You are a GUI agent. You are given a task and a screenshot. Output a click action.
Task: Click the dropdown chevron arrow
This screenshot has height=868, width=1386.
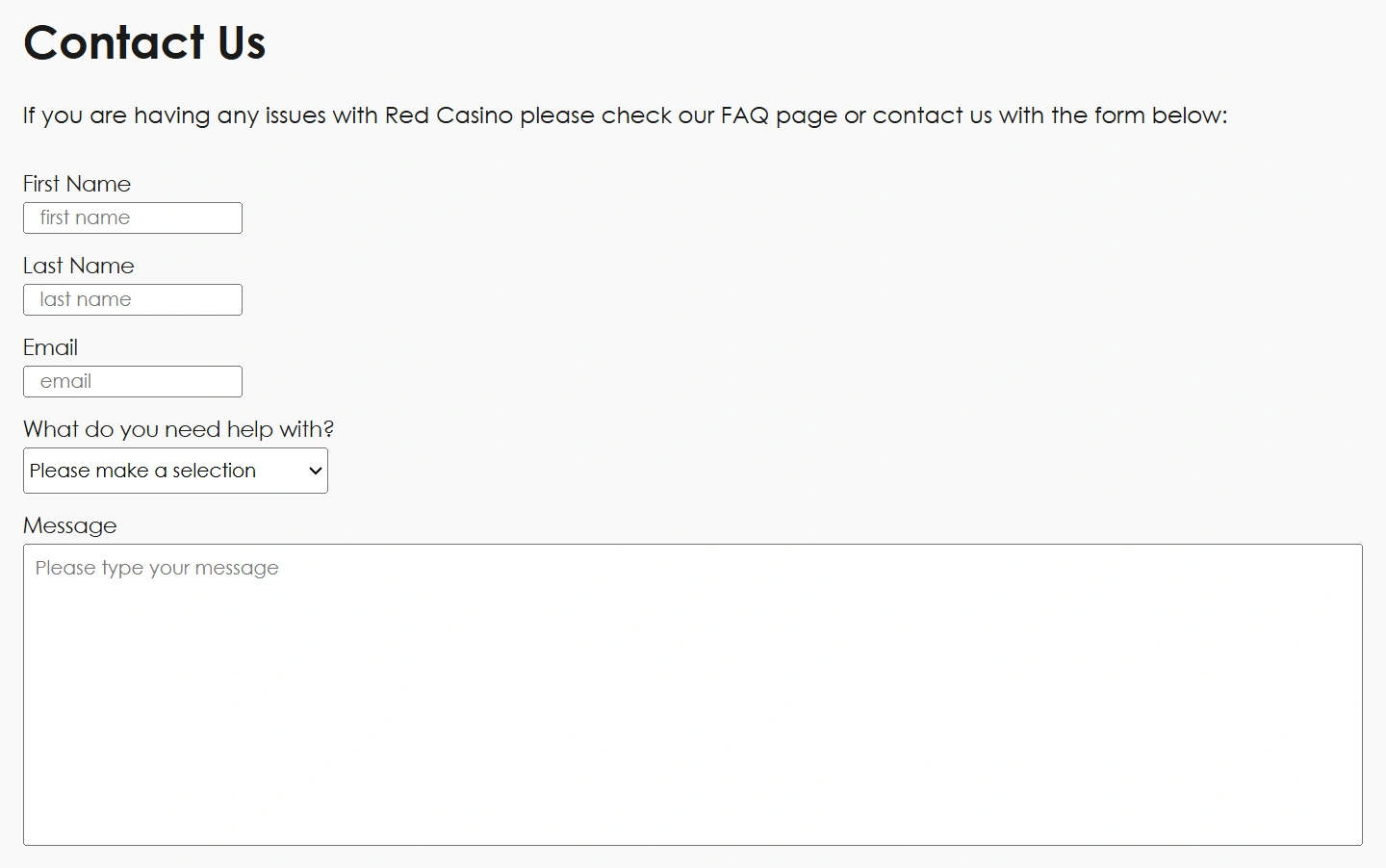(314, 471)
